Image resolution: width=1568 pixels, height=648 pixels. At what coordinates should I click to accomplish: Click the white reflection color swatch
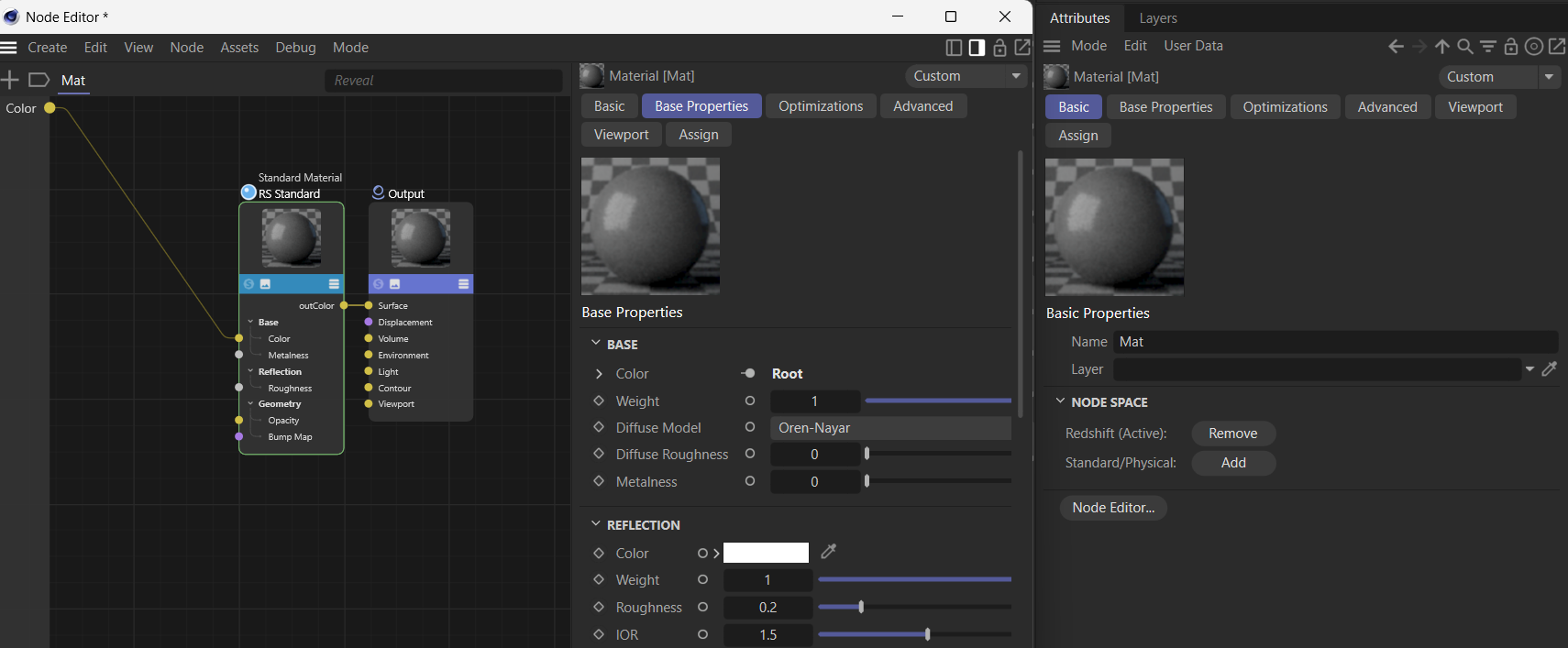point(766,553)
